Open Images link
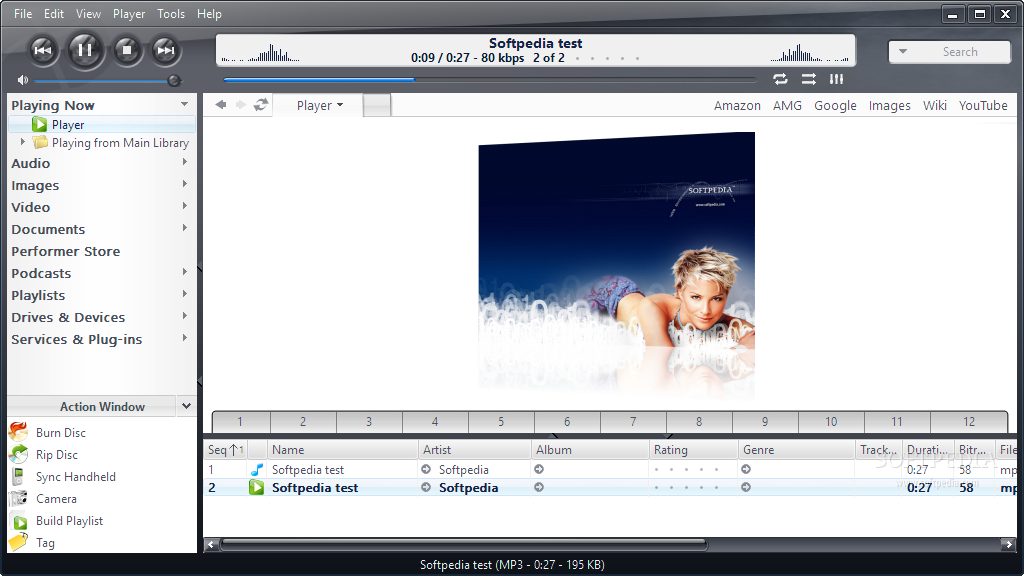Image resolution: width=1024 pixels, height=576 pixels. (x=889, y=105)
